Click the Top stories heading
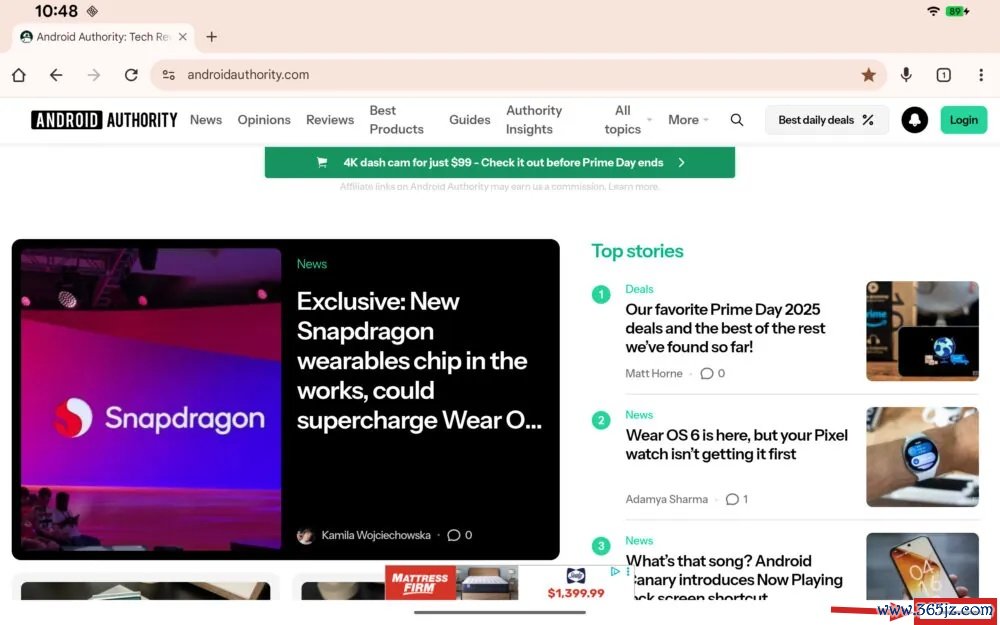Image resolution: width=1000 pixels, height=625 pixels. pos(637,251)
